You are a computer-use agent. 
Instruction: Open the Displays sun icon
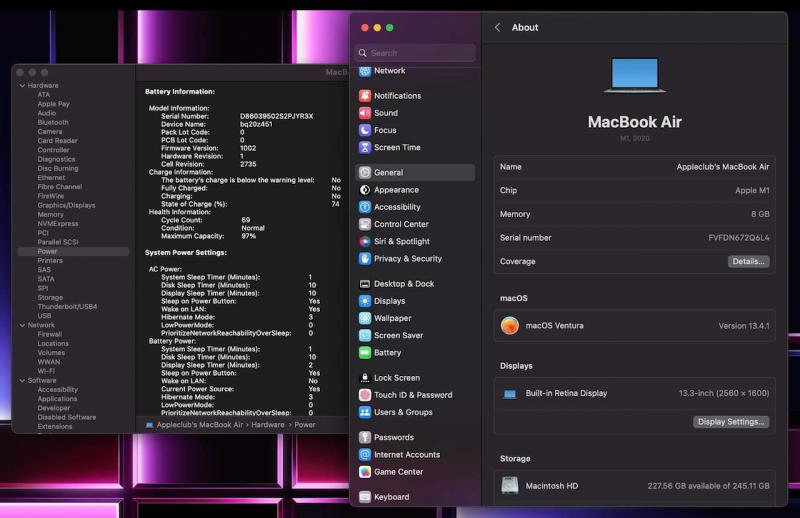(x=364, y=301)
